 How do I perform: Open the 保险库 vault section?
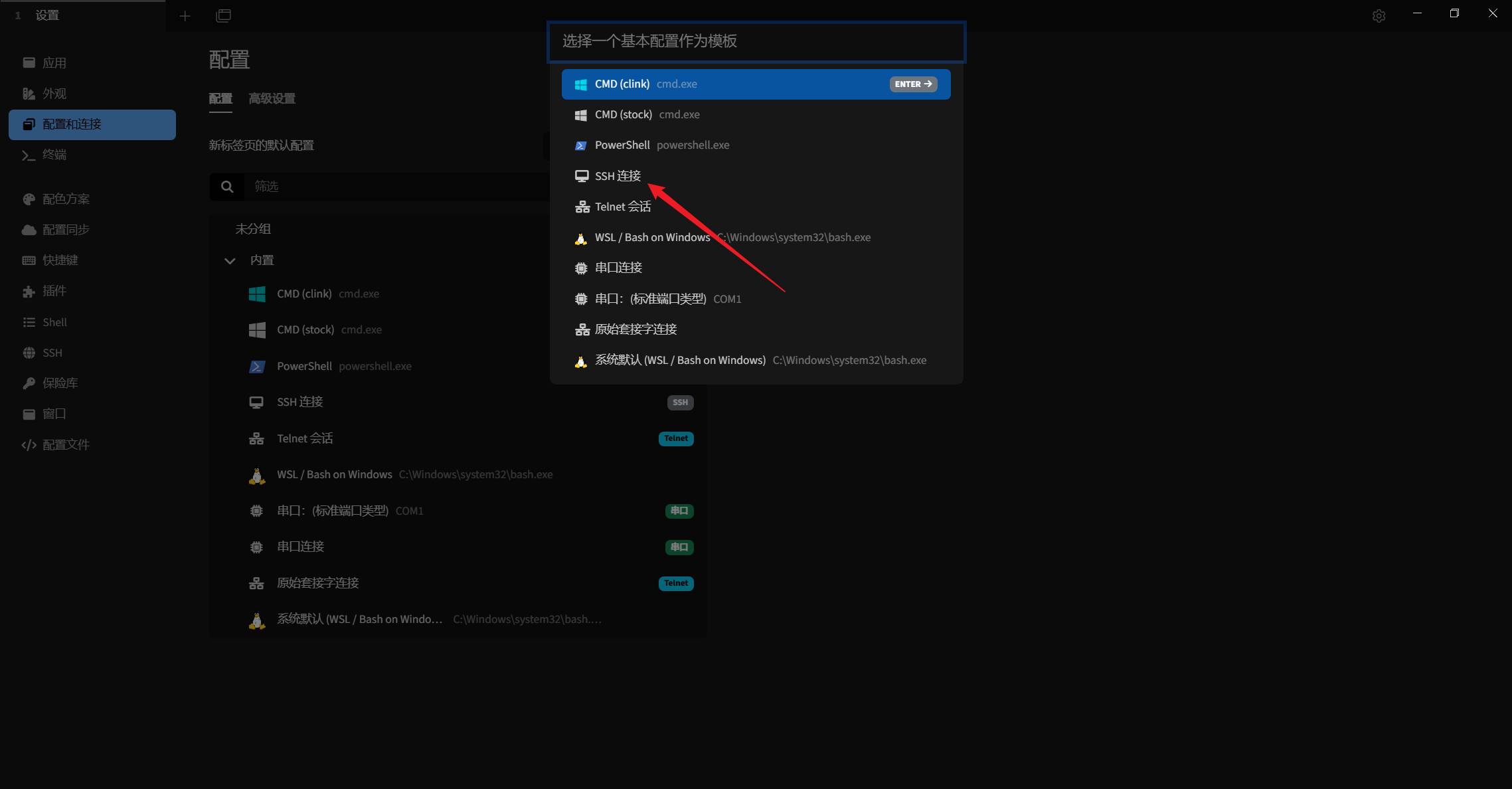pos(92,383)
